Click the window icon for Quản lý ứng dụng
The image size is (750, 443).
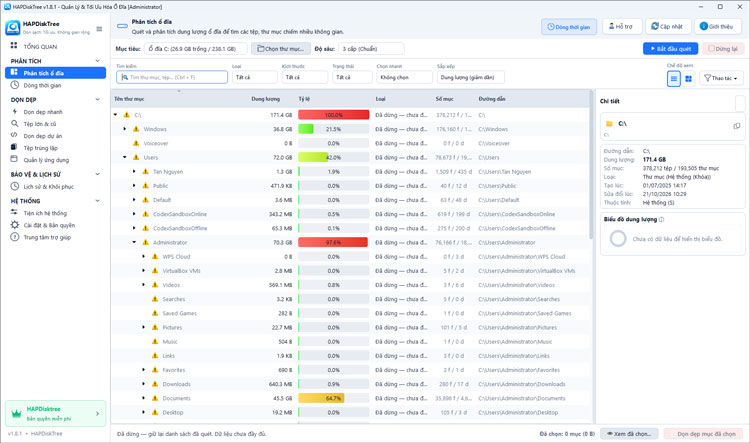tap(14, 159)
